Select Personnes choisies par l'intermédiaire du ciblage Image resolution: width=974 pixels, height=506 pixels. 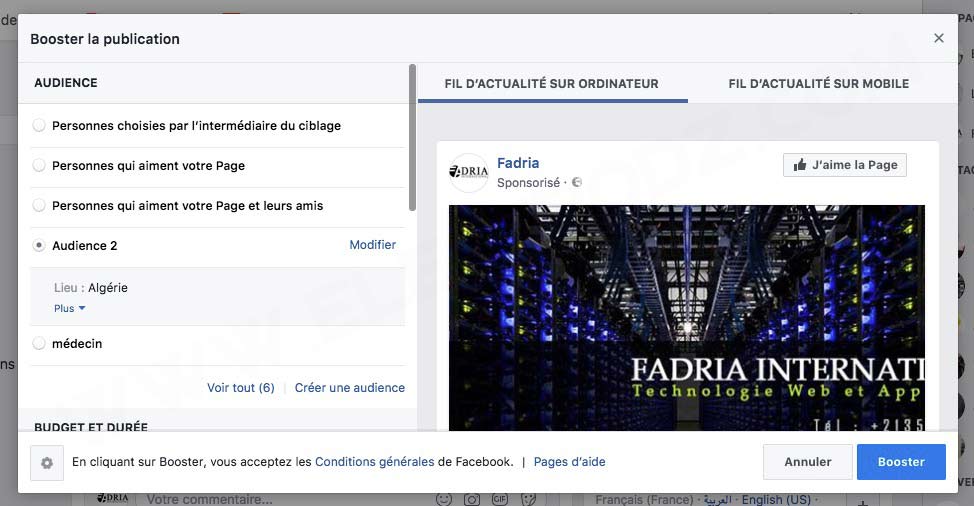click(x=39, y=125)
